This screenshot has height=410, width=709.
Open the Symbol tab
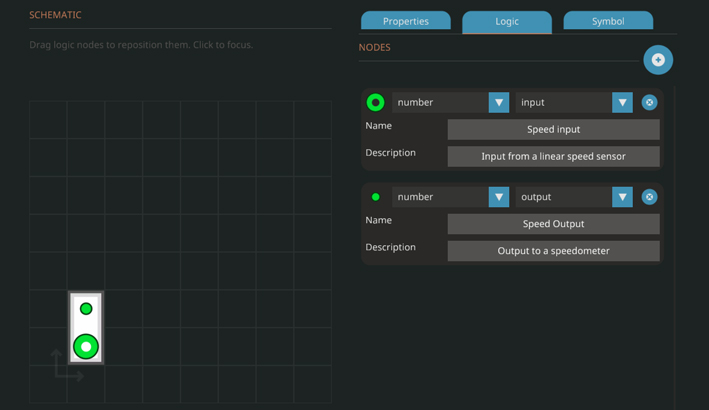(608, 21)
